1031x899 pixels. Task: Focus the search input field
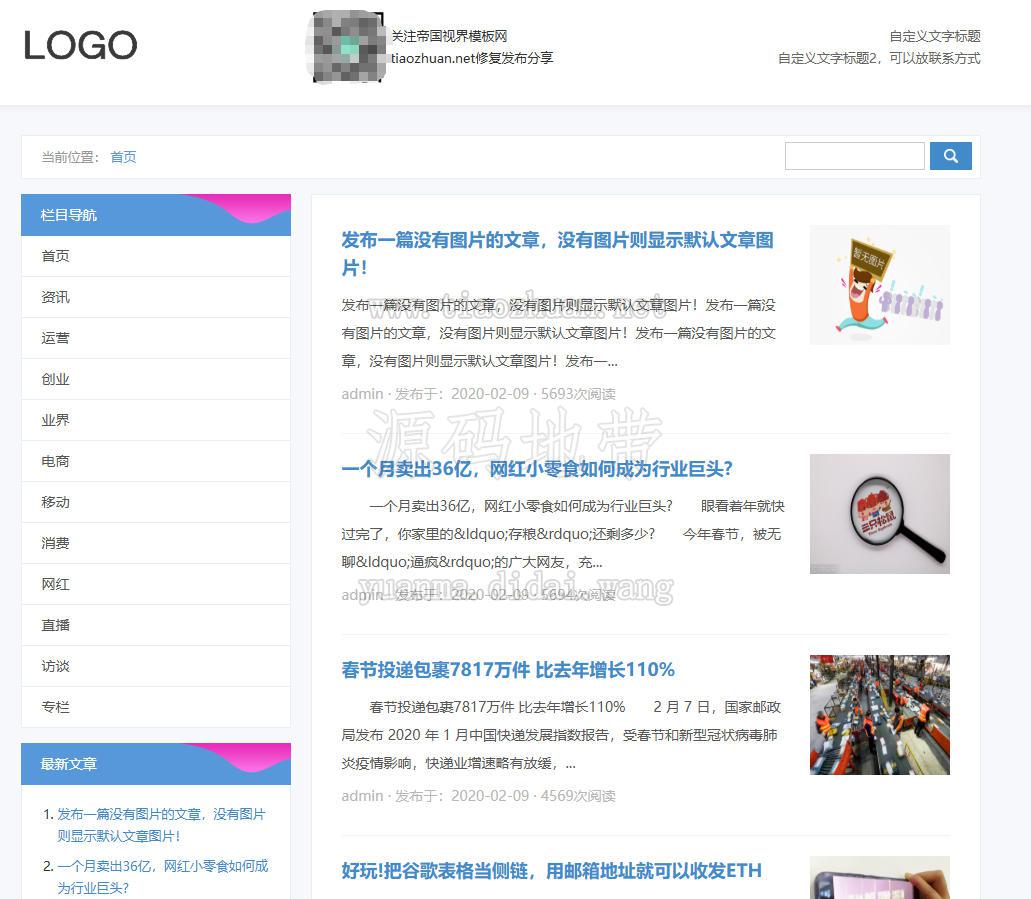[x=854, y=156]
